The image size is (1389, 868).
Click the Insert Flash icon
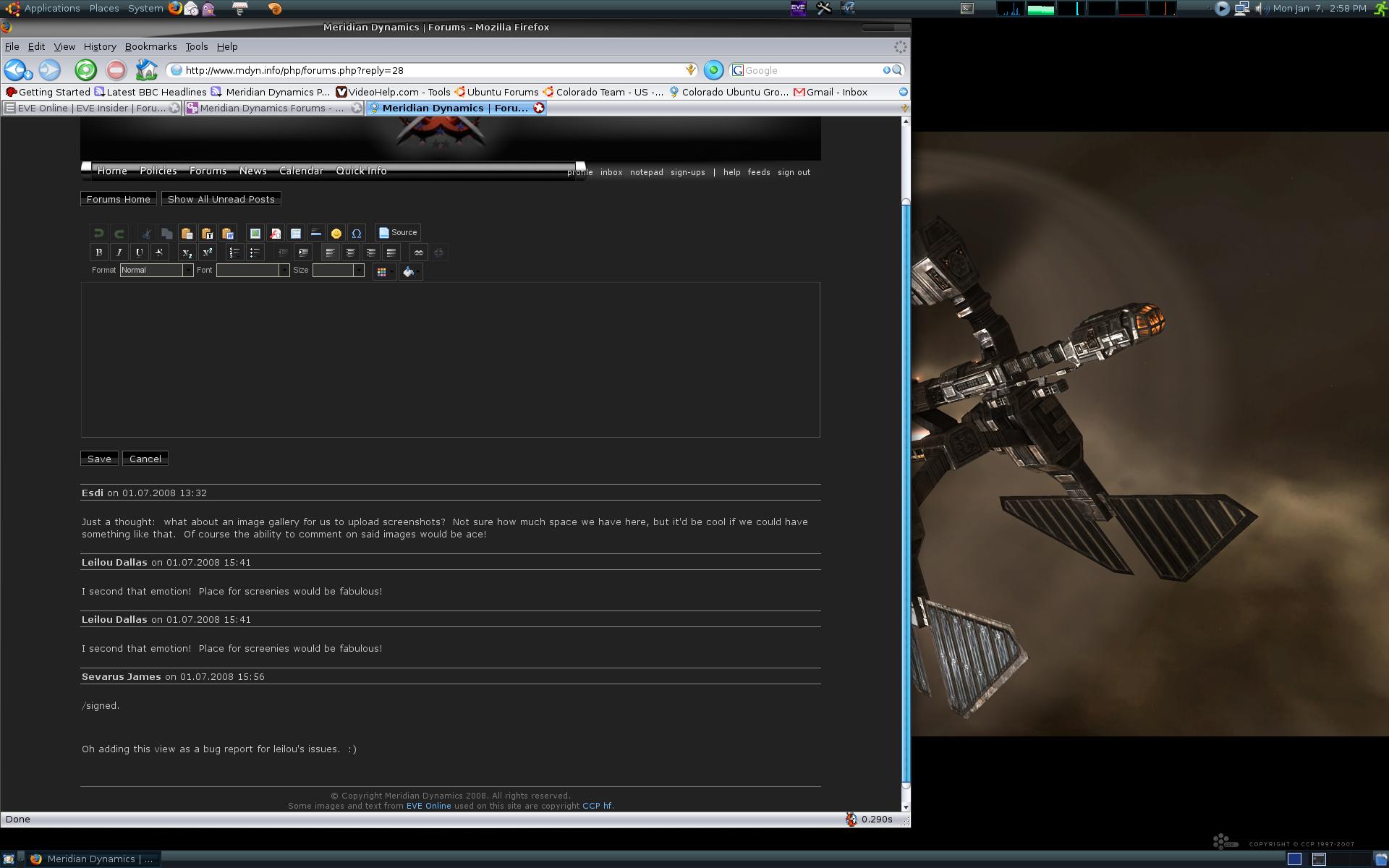tap(276, 233)
